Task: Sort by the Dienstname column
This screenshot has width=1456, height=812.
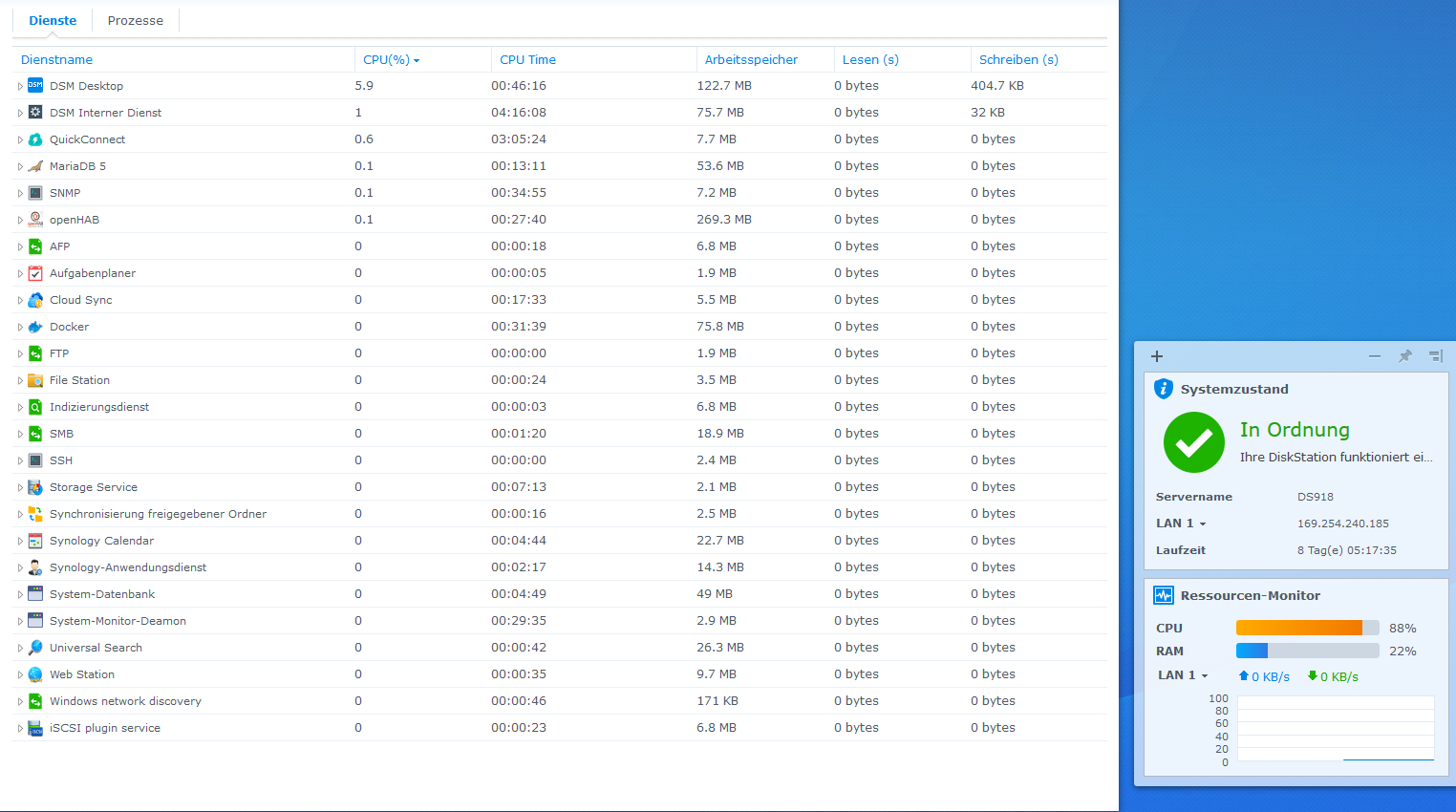Action: [183, 59]
